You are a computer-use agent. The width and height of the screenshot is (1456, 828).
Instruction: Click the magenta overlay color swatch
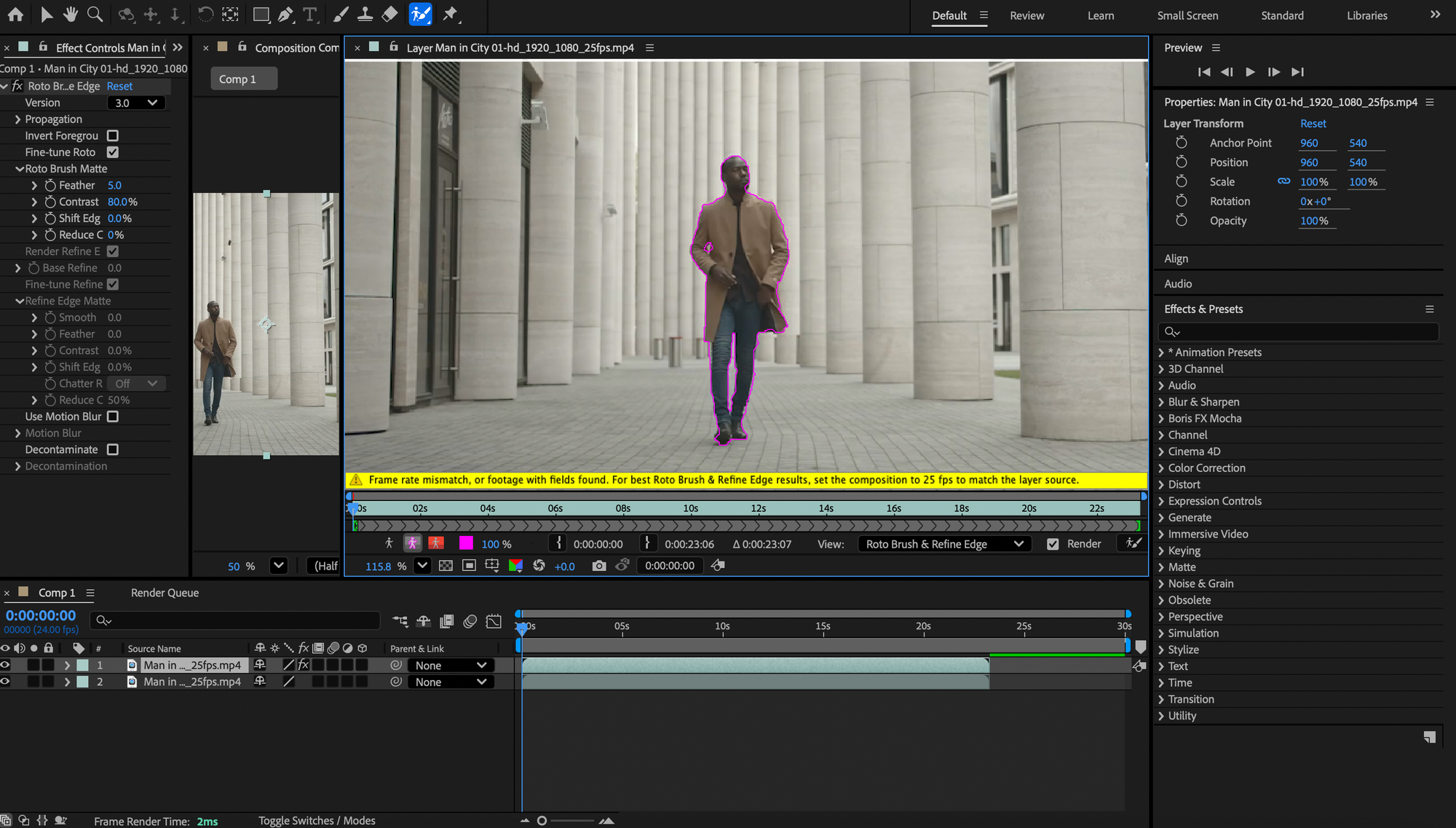[466, 543]
